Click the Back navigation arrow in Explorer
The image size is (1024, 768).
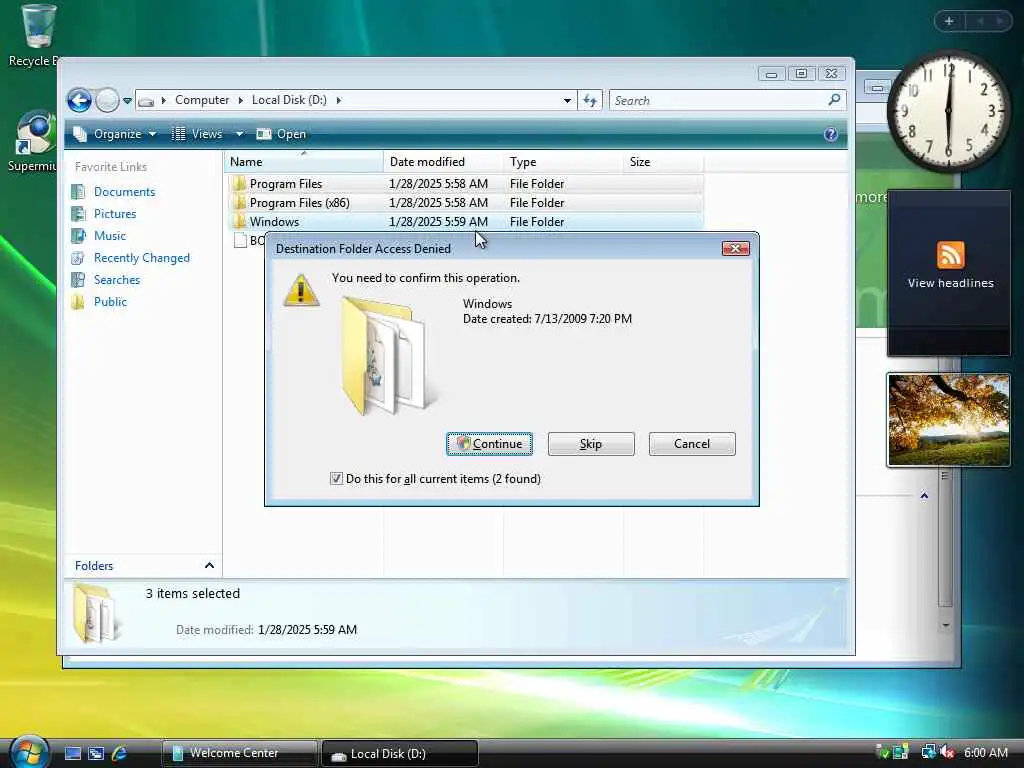coord(80,101)
